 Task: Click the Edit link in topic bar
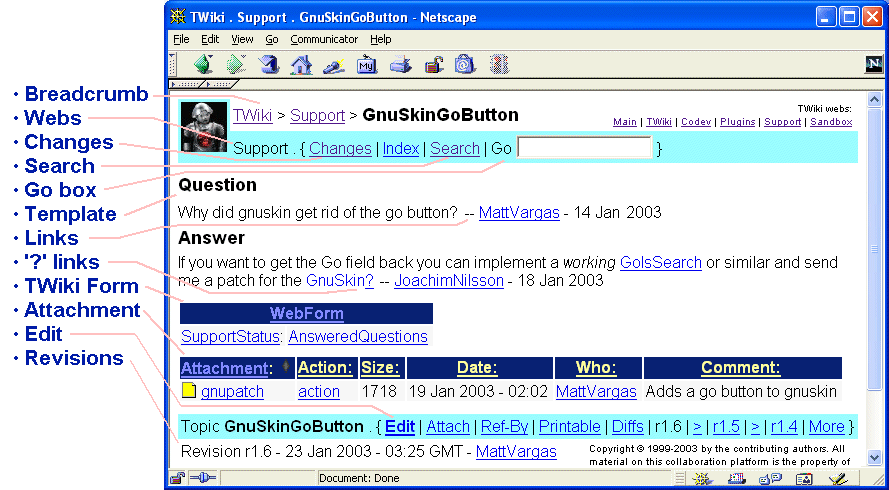click(x=400, y=427)
